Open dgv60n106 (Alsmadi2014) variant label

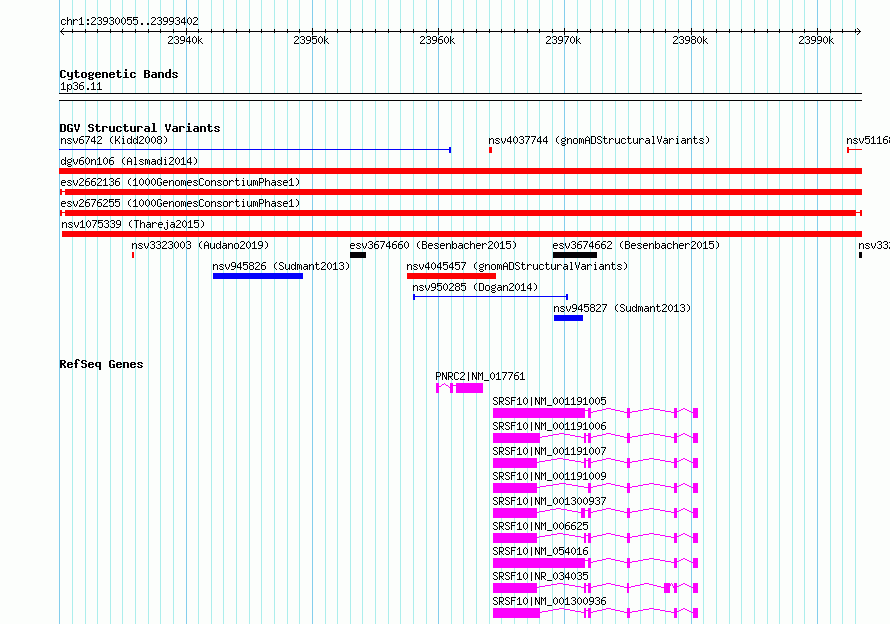pyautogui.click(x=129, y=161)
